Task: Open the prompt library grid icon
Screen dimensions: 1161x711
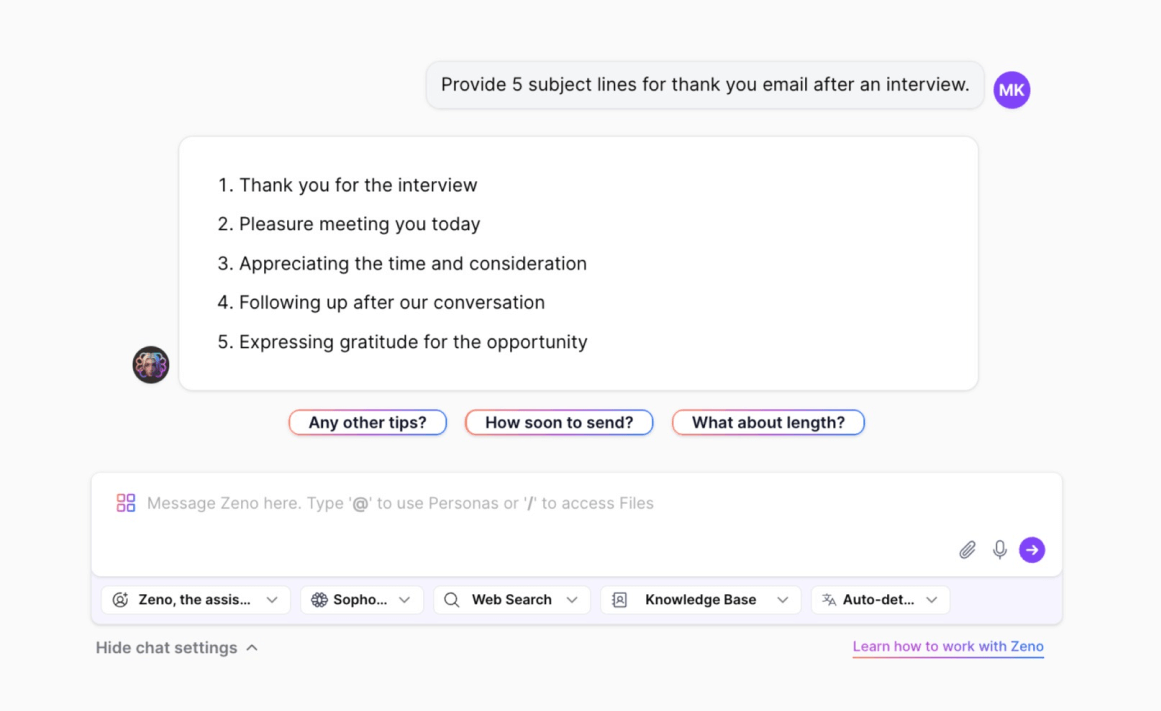Action: (x=126, y=503)
